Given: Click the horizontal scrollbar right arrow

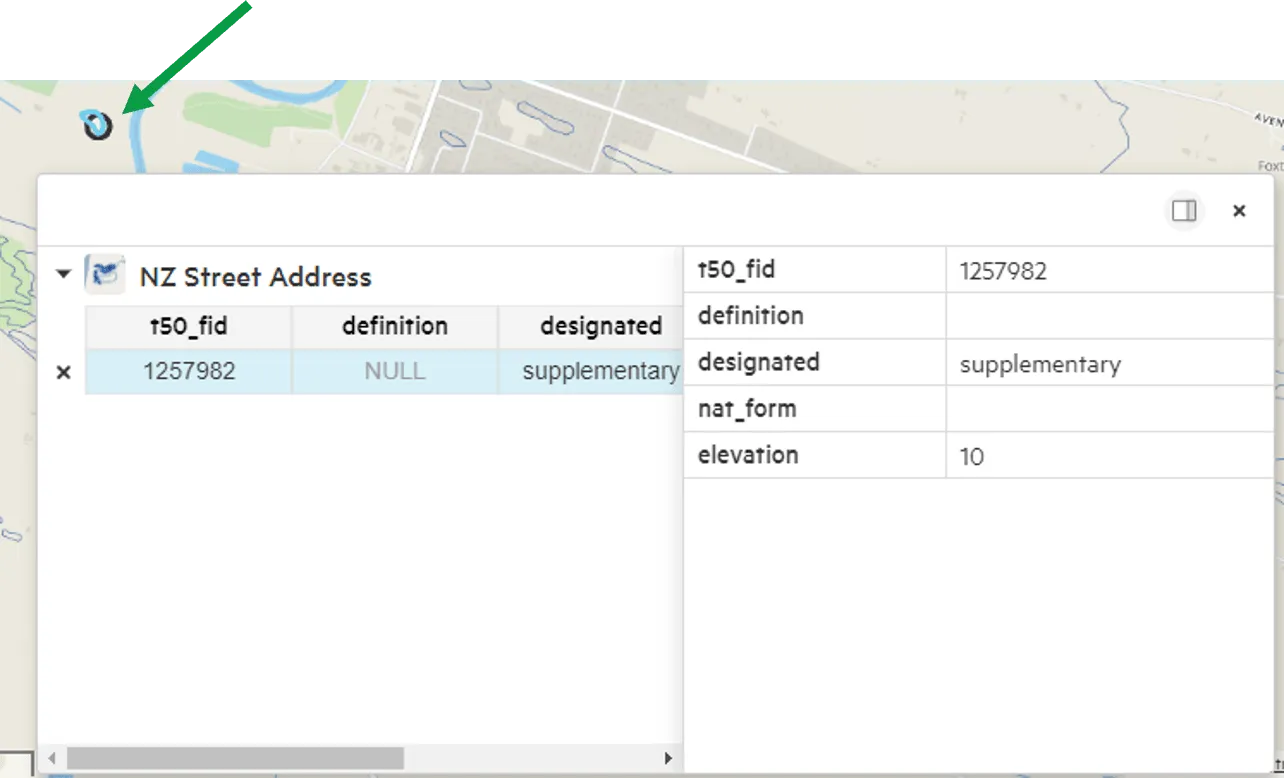Looking at the screenshot, I should point(669,759).
